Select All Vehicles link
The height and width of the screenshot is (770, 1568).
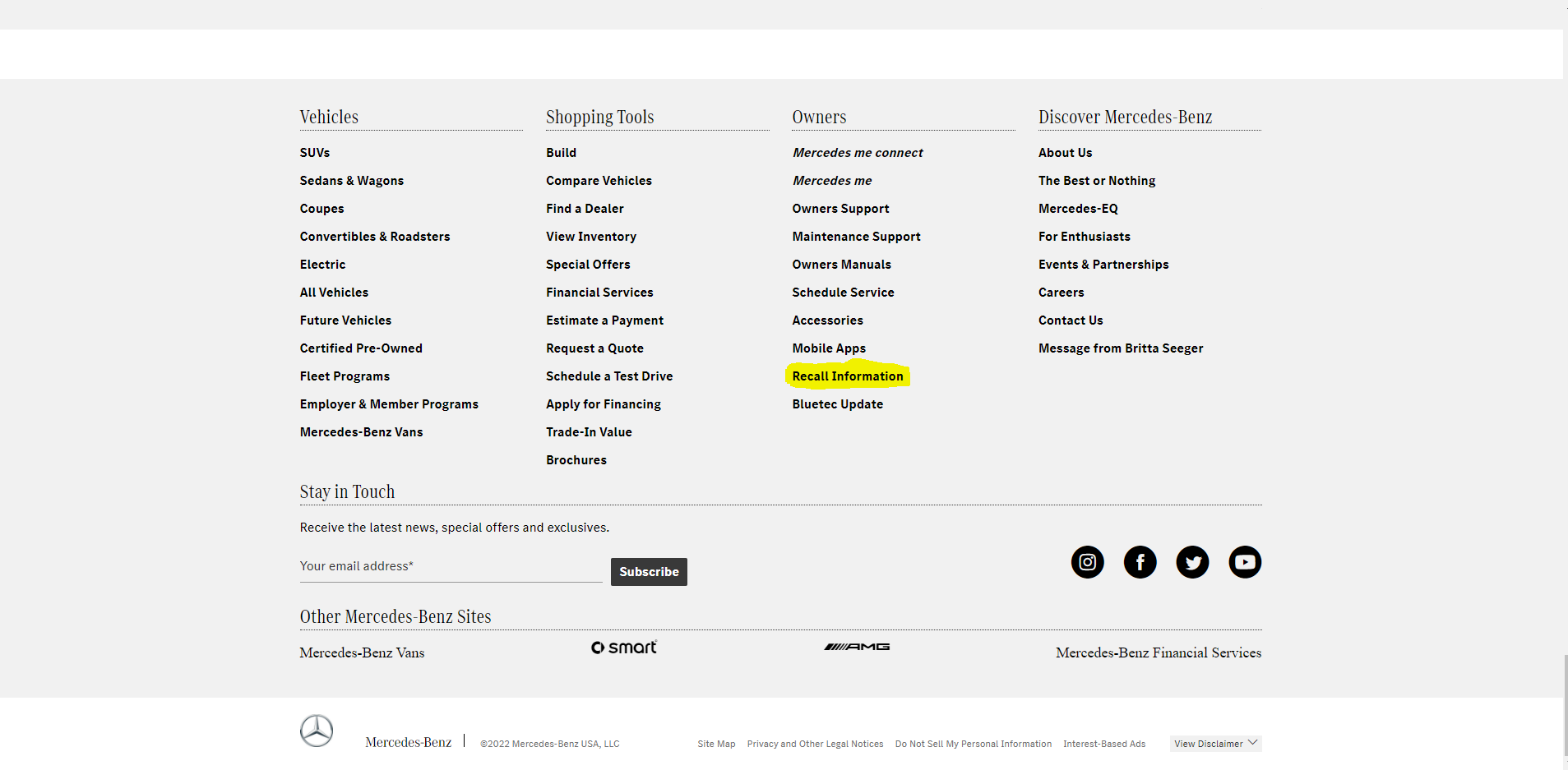pos(334,293)
